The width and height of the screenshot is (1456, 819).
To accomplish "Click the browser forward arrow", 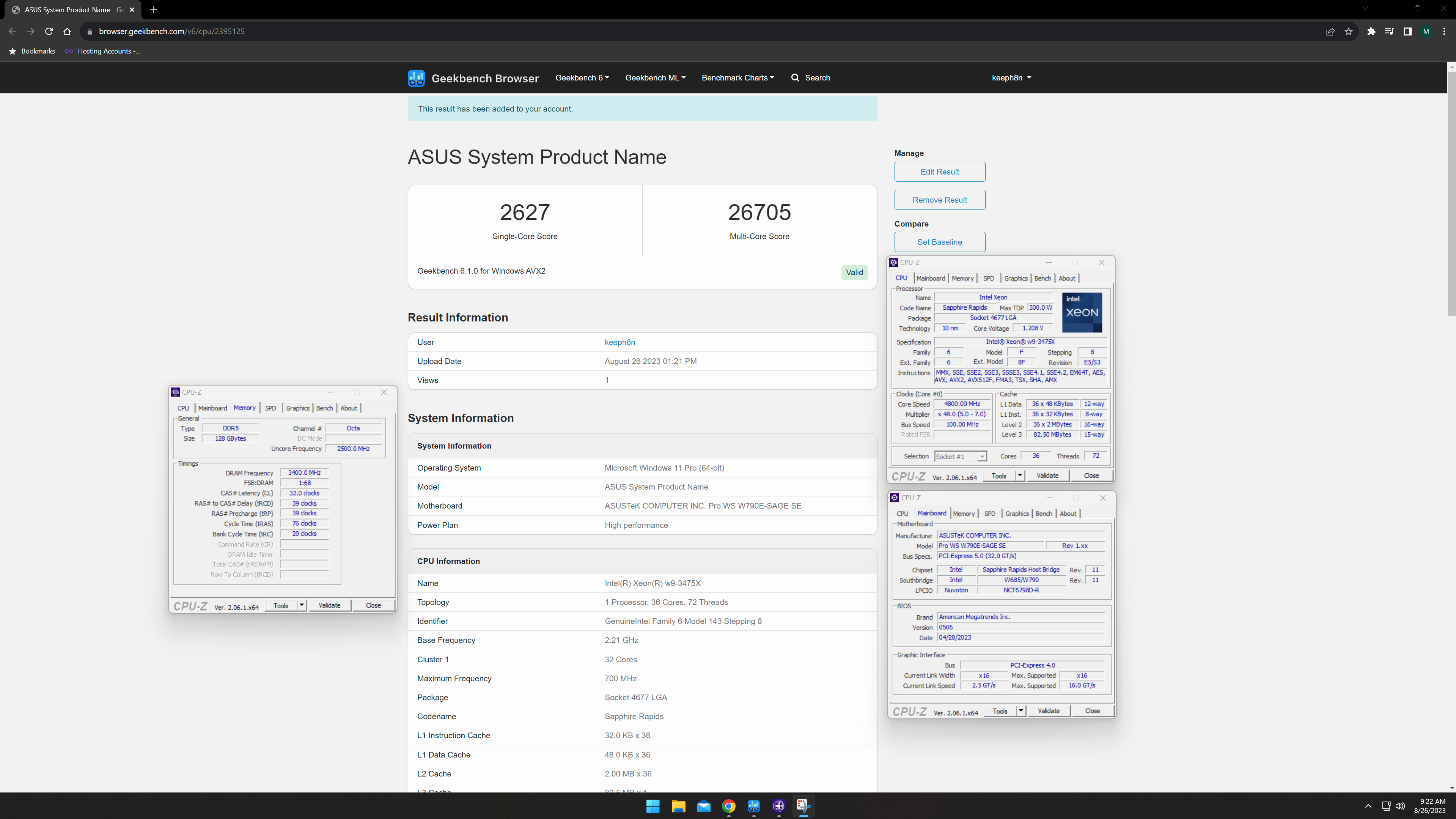I will (x=30, y=31).
